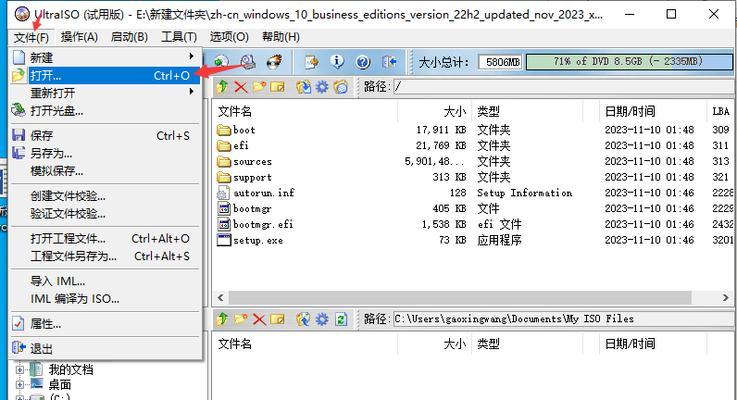Click the Exit door icon in main toolbar
Screen dimensions: 737x400
(x=389, y=62)
